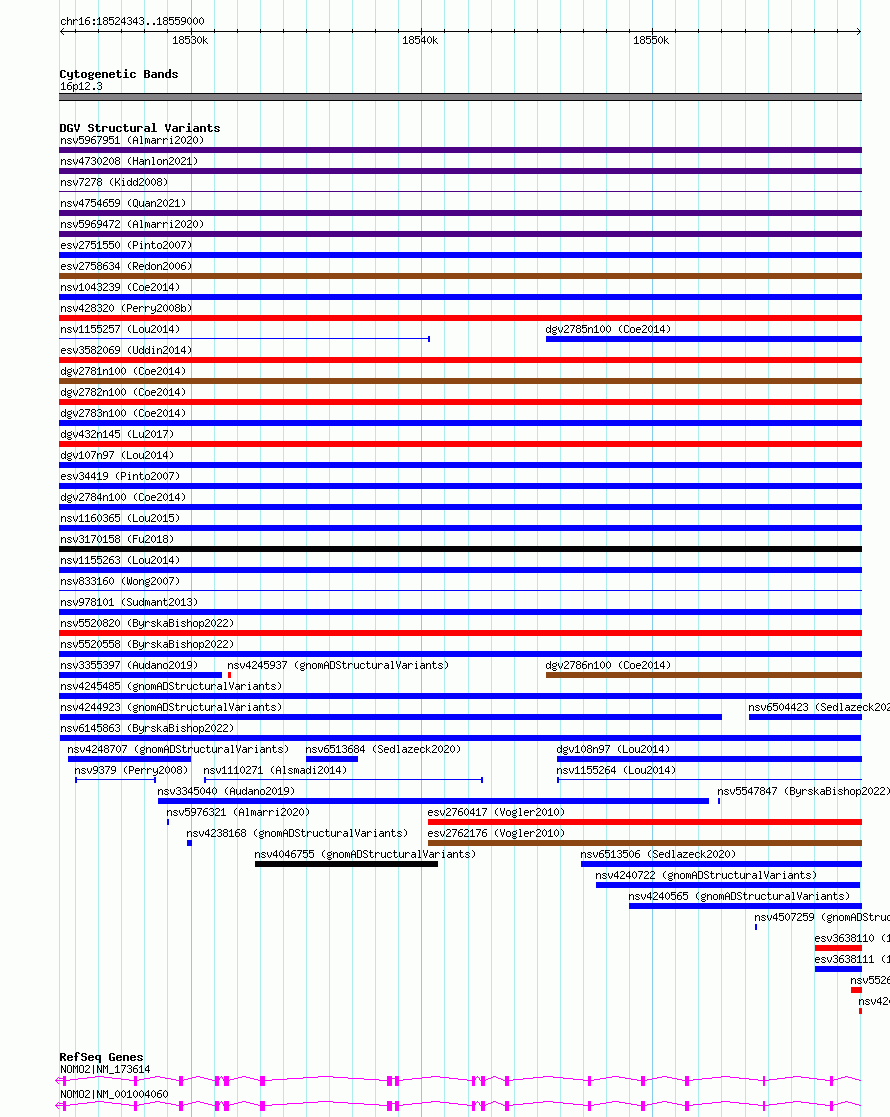Select nsv6145863 (ByrskaBishop2022) label
This screenshot has height=1117, width=890.
(147, 729)
